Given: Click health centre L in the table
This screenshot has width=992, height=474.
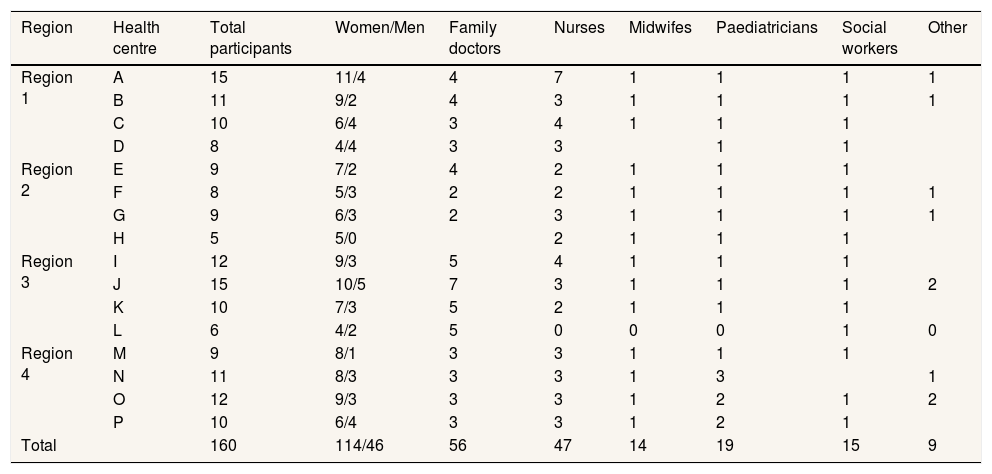Looking at the screenshot, I should tap(119, 331).
